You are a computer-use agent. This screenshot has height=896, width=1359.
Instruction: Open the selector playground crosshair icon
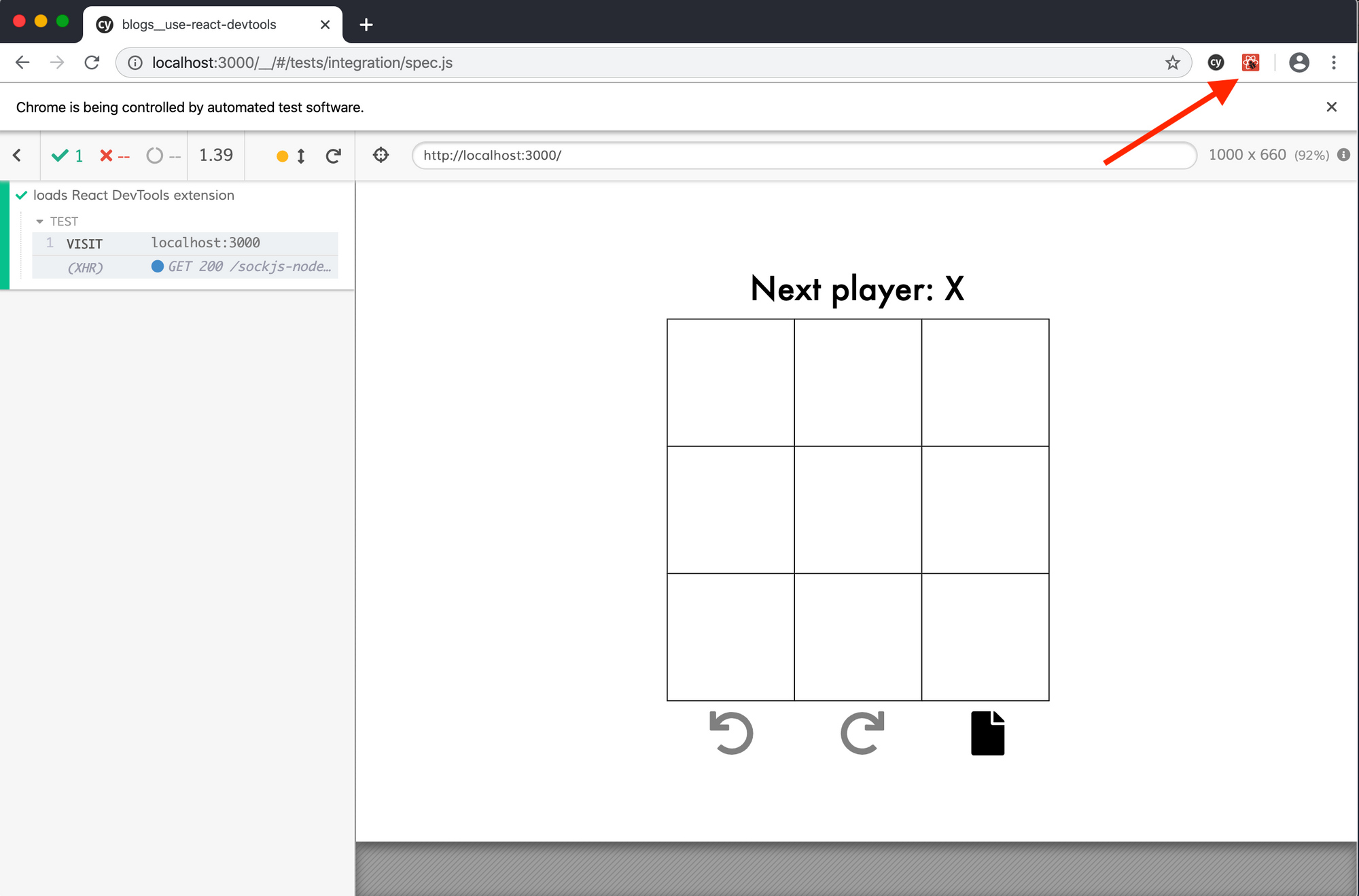381,155
